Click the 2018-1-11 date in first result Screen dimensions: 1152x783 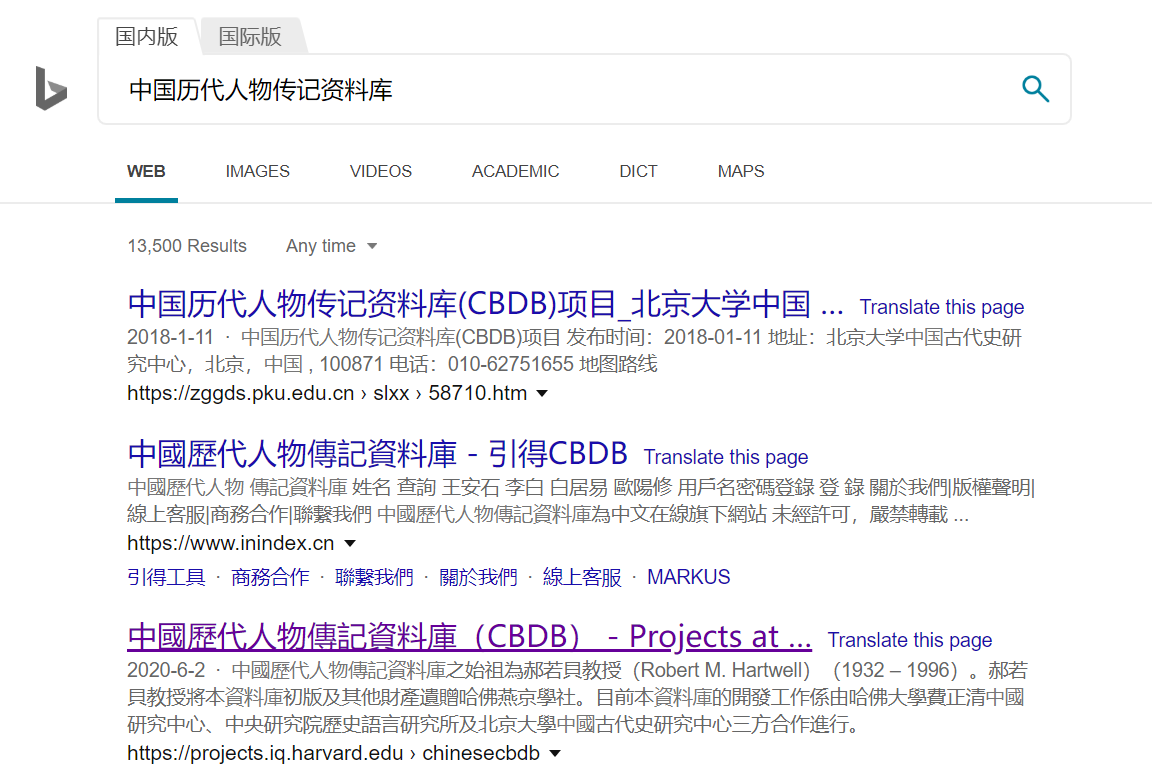click(170, 337)
